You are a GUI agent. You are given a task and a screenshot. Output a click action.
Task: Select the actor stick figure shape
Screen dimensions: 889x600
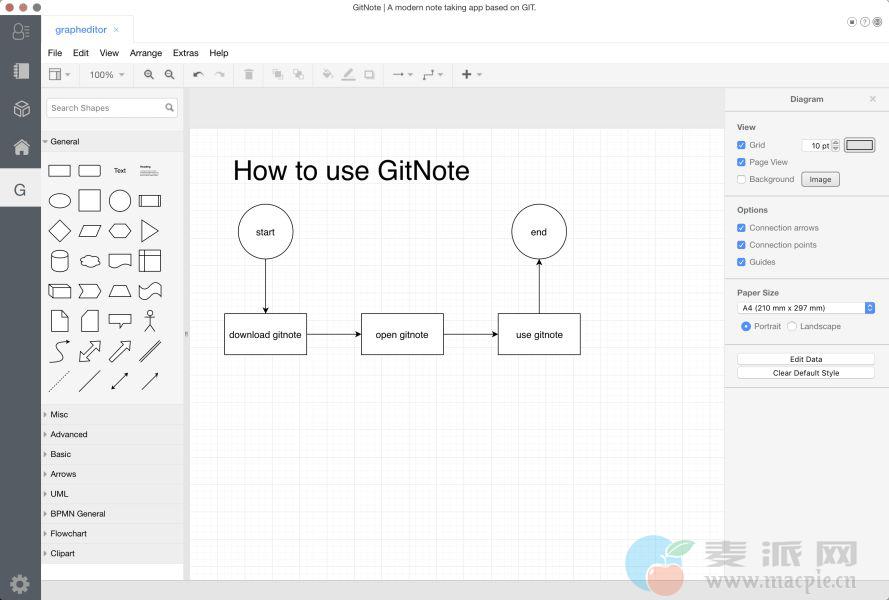[x=149, y=321]
